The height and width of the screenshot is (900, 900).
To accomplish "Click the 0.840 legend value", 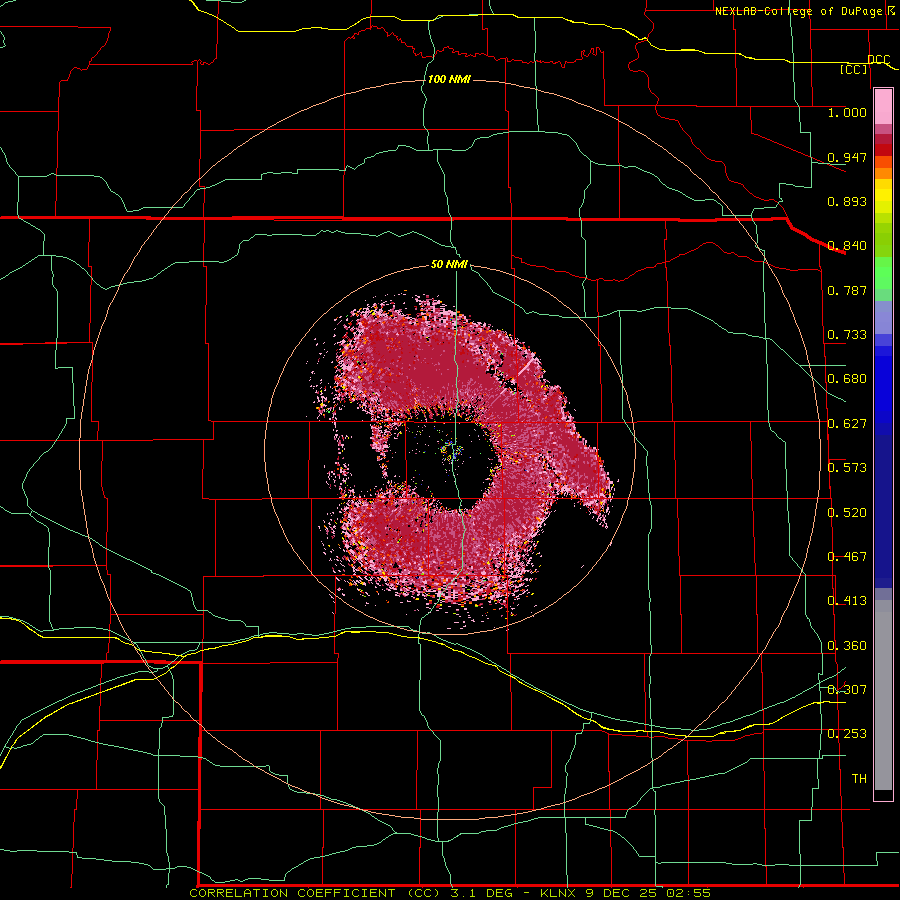I will pos(847,246).
